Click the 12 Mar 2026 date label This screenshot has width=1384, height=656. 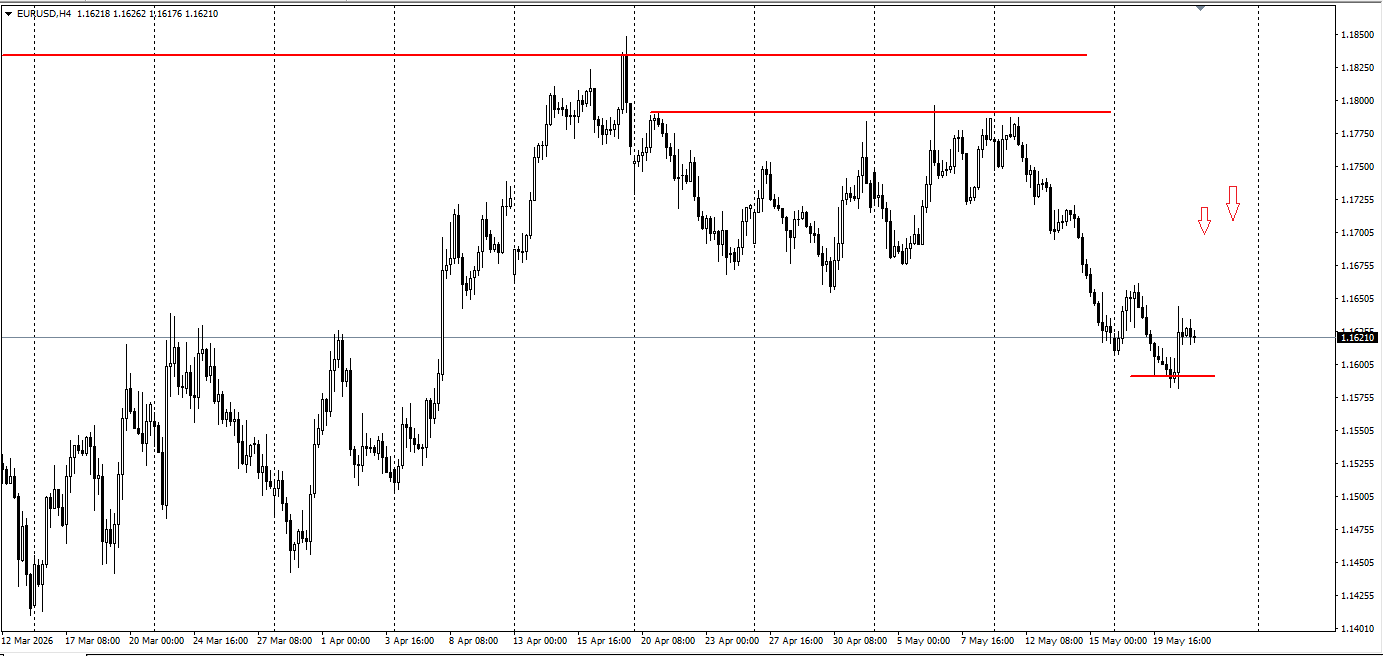(x=28, y=640)
